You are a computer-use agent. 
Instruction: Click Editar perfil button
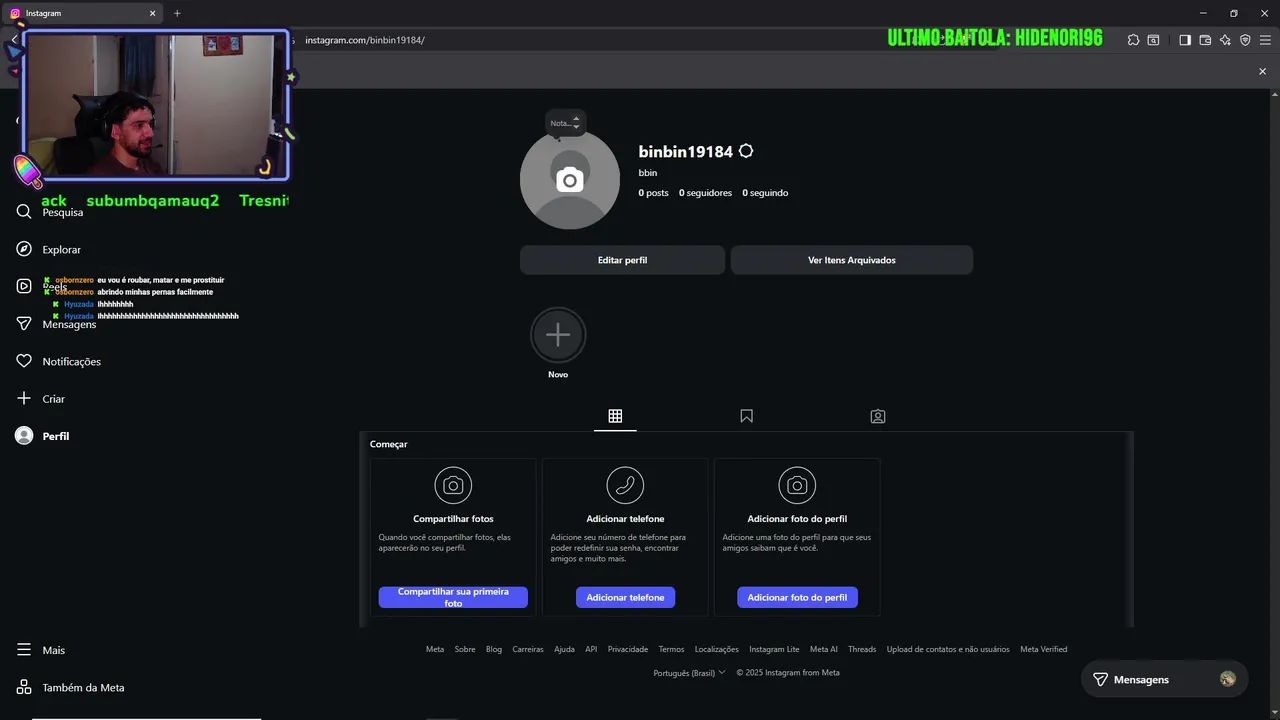coord(622,260)
